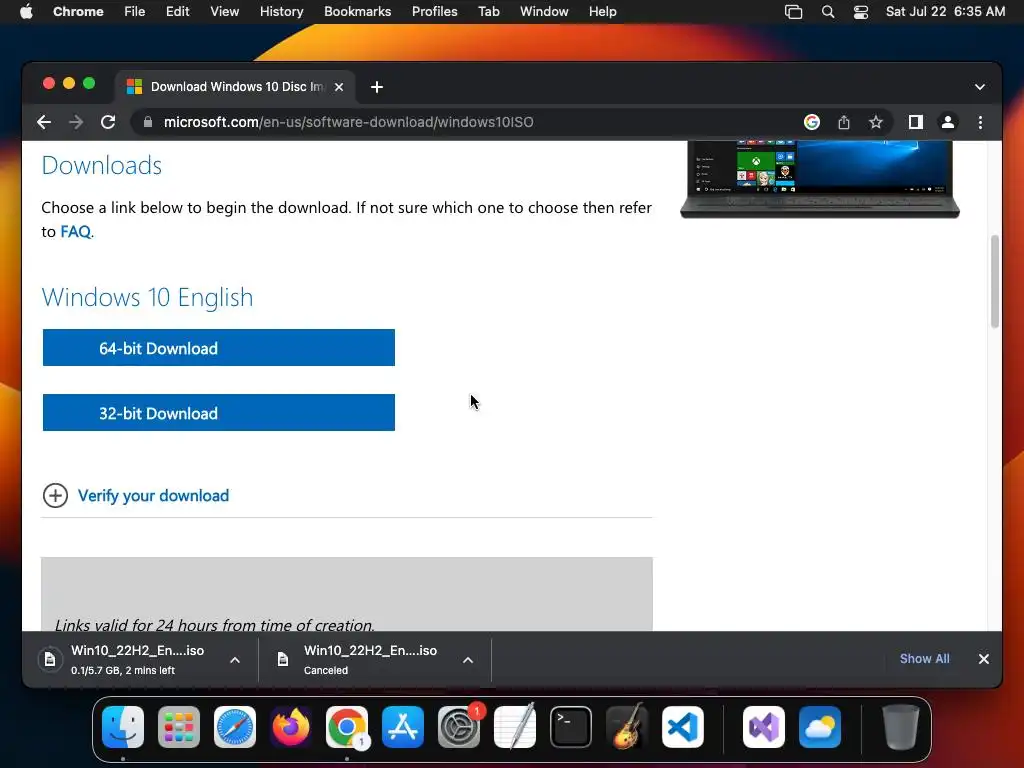Click the page vertical scrollbar
The width and height of the screenshot is (1024, 768).
click(x=995, y=281)
